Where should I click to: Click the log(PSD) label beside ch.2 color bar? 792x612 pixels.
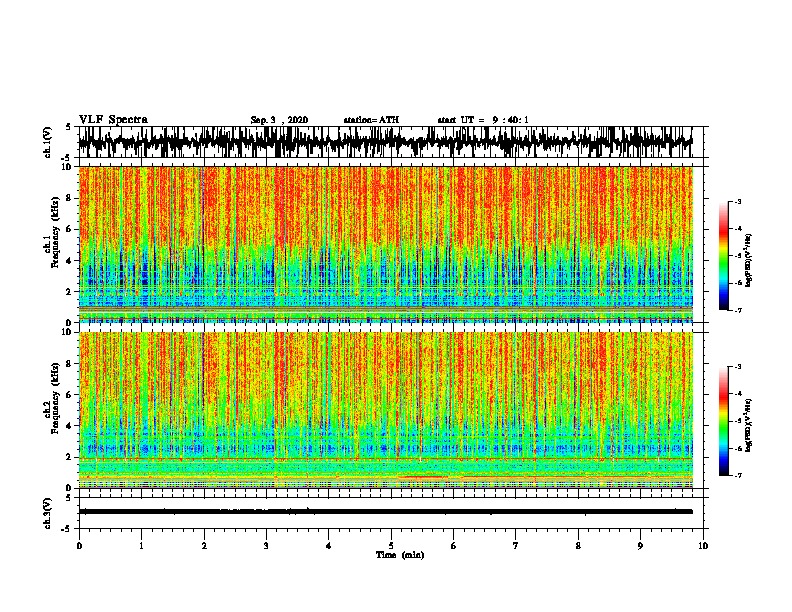(x=748, y=425)
